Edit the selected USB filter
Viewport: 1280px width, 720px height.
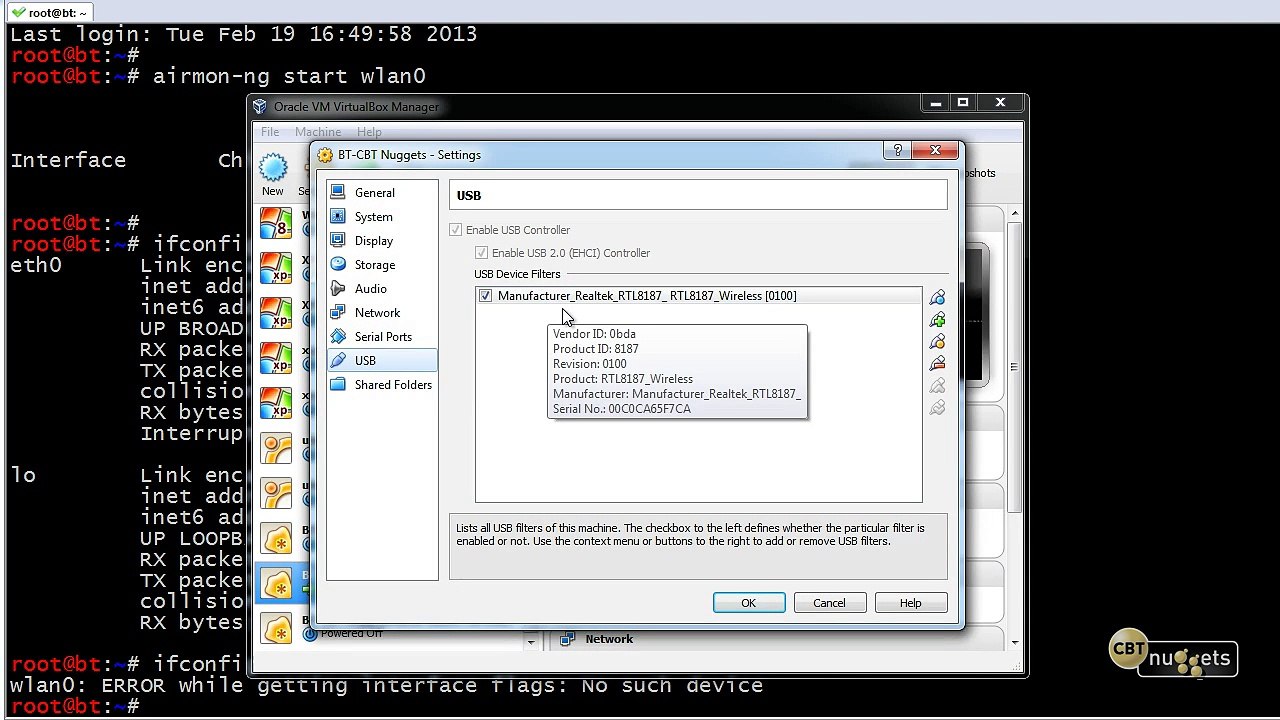pos(937,342)
